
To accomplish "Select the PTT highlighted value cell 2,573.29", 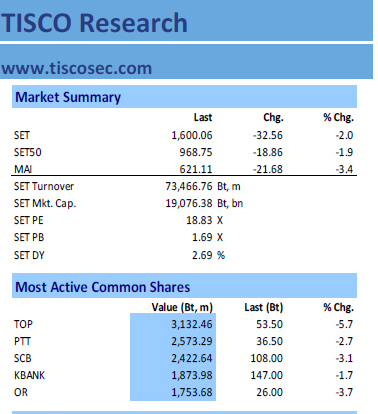I will click(x=173, y=341).
